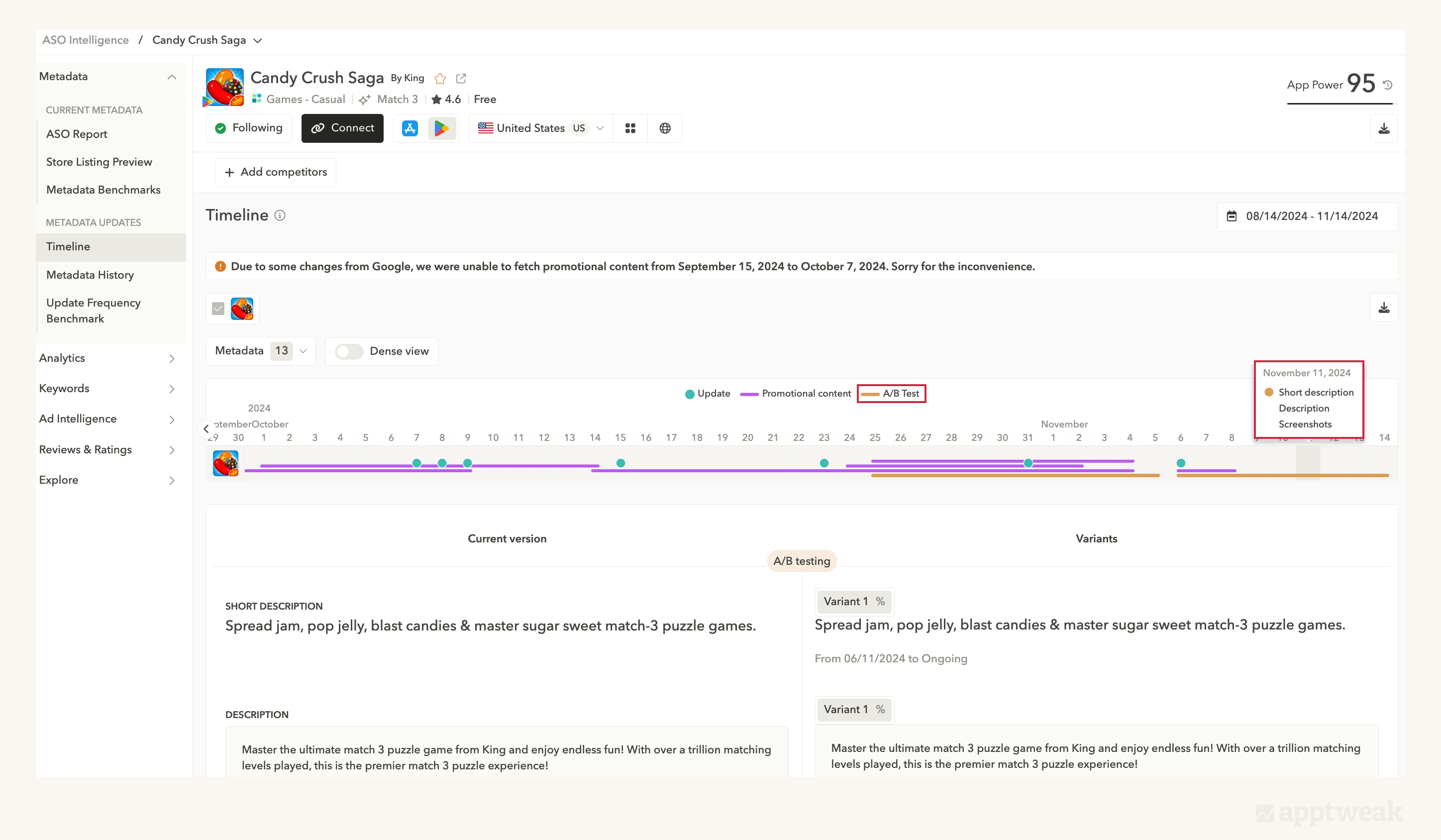Go to ASO Intelligence breadcrumb link
The image size is (1441, 840).
pos(85,40)
